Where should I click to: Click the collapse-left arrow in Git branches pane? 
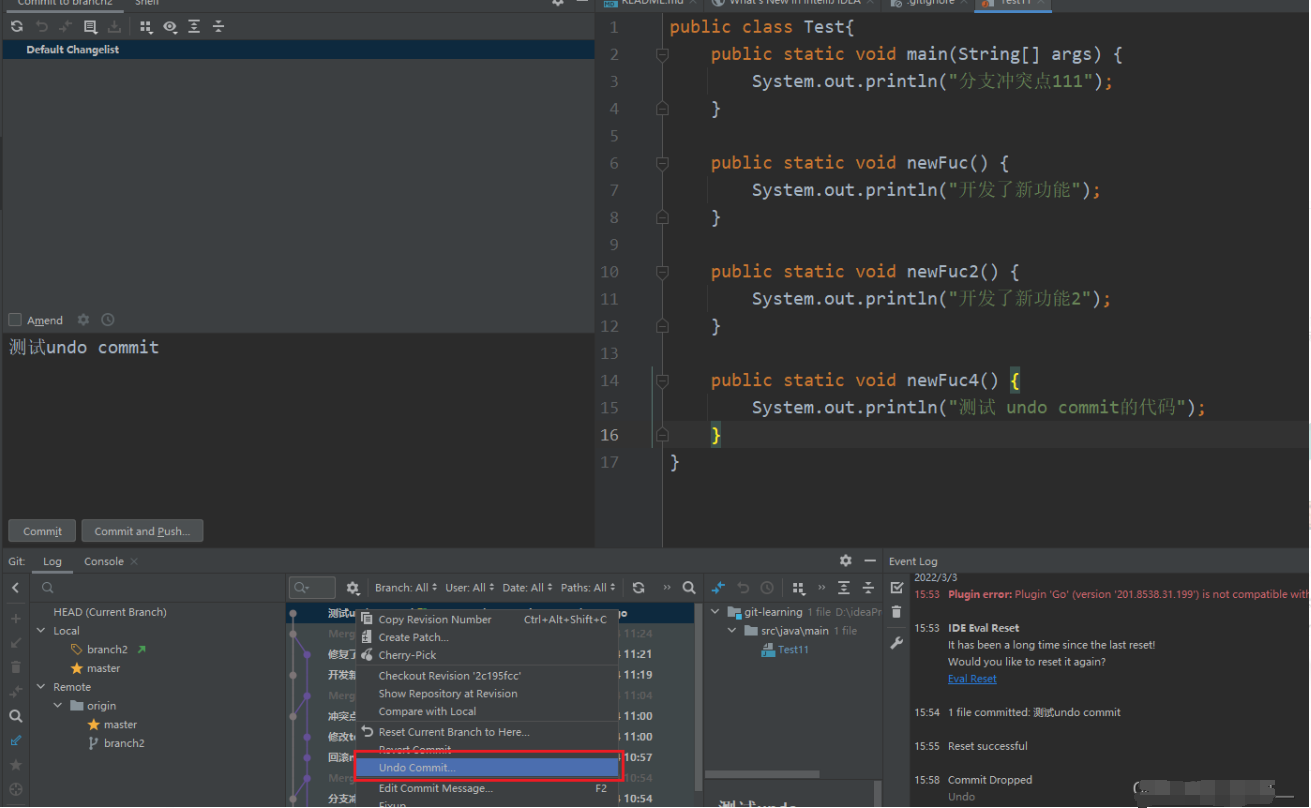[15, 588]
